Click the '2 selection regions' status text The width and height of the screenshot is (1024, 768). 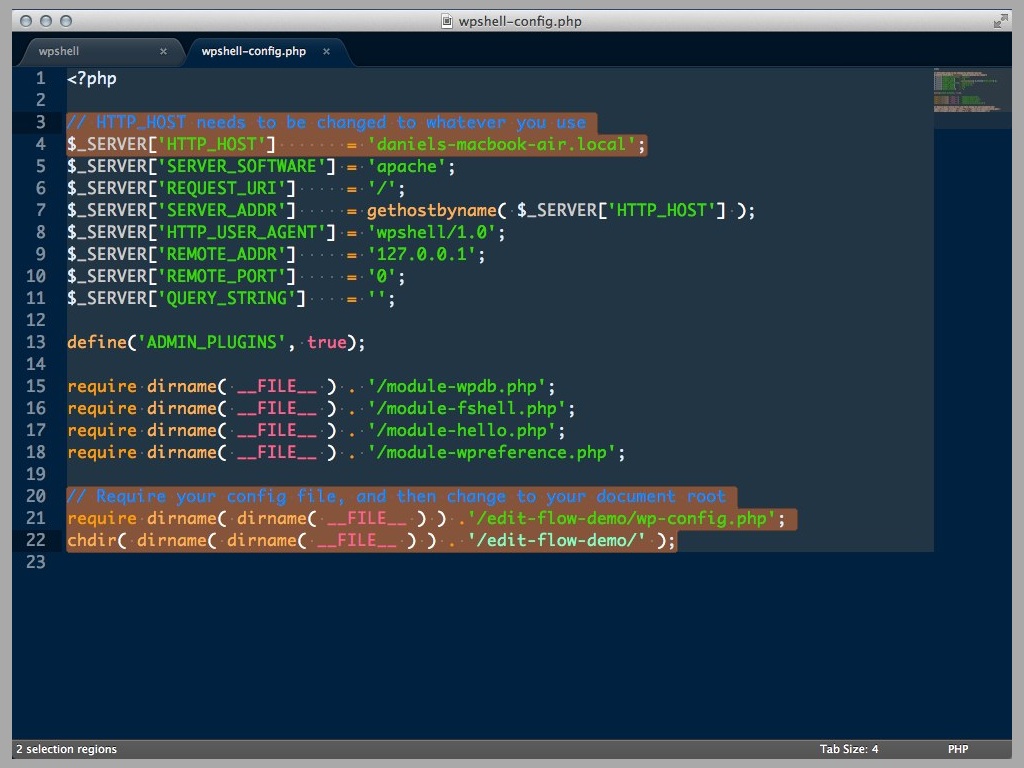click(67, 749)
